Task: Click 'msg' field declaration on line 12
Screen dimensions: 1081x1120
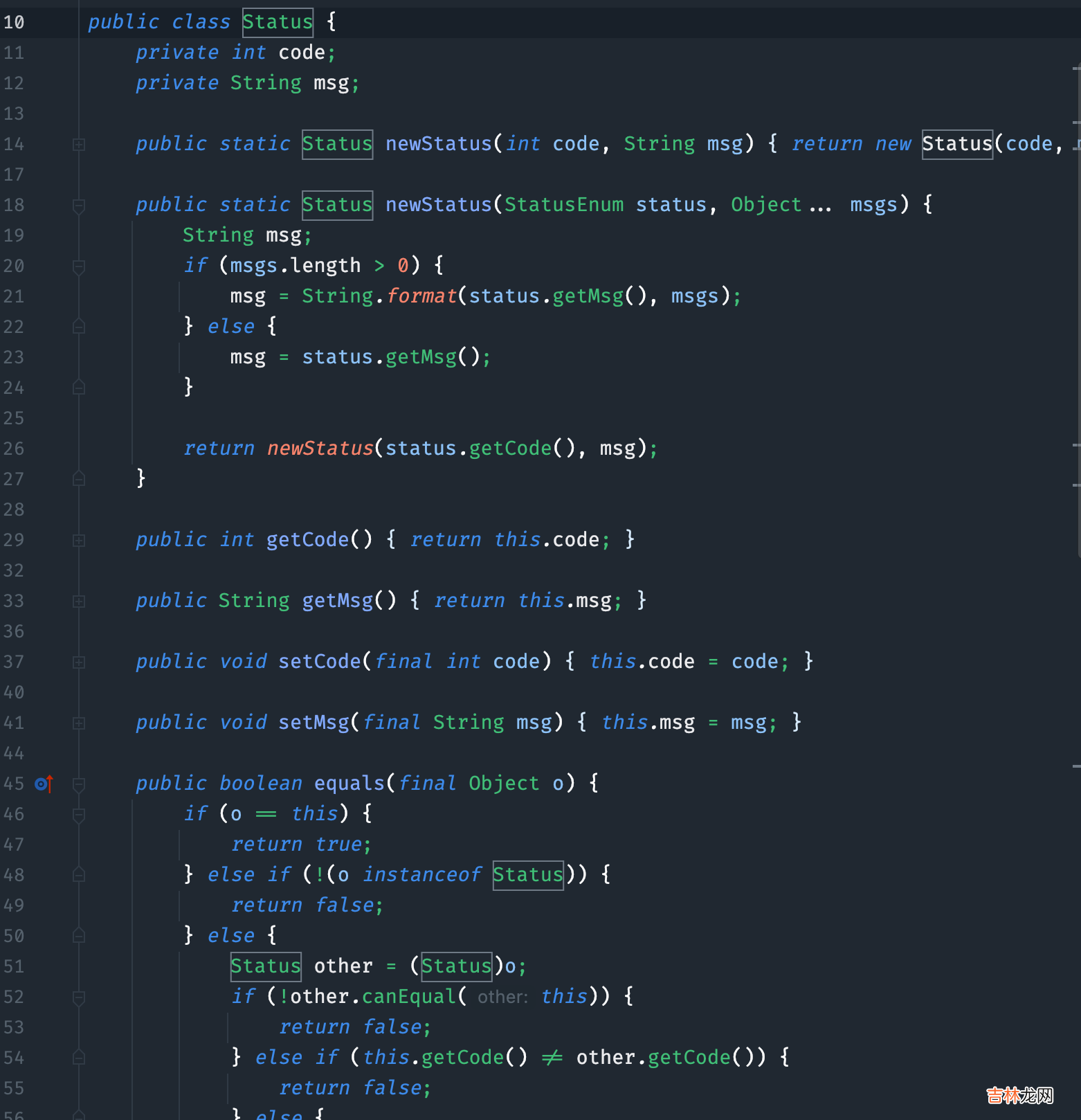Action: [331, 83]
